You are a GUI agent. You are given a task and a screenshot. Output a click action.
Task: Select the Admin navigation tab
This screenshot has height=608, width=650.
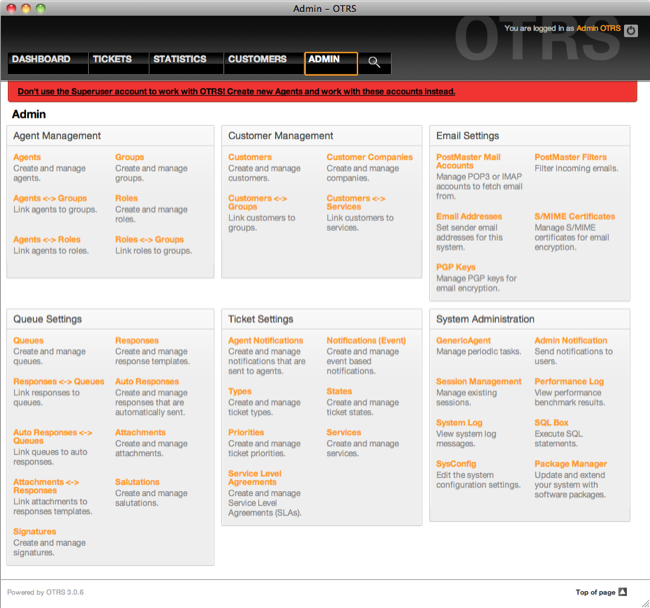click(331, 63)
